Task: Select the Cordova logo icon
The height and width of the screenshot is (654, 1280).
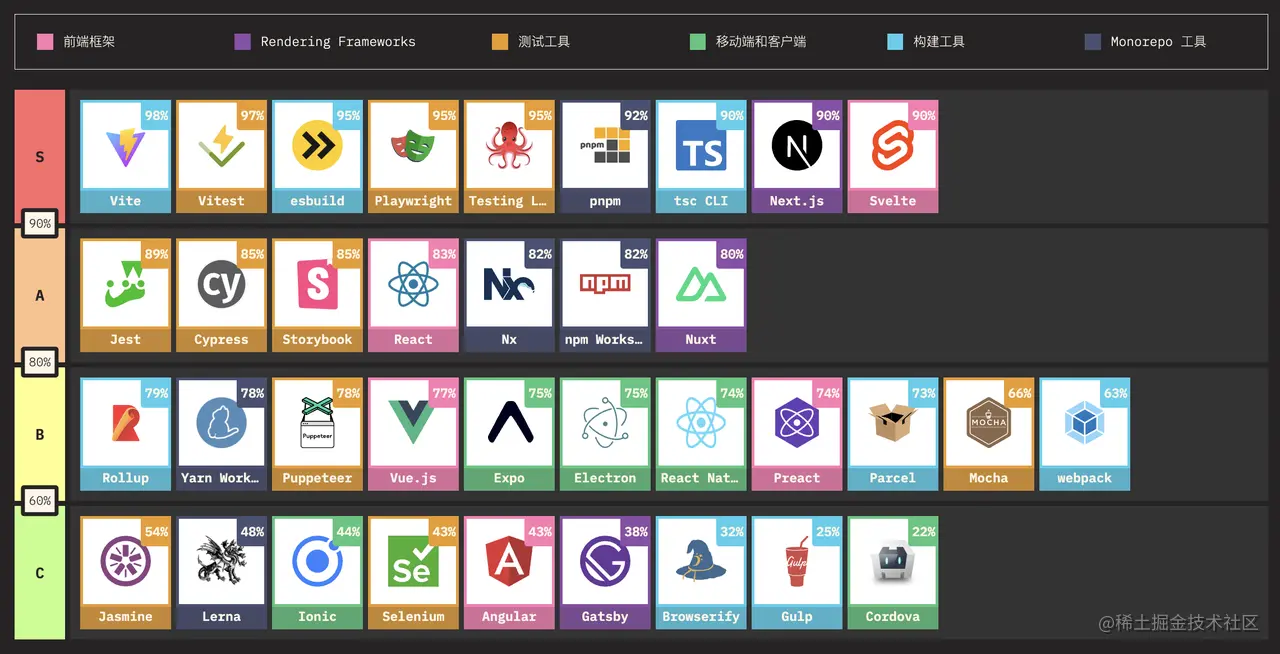Action: 893,562
